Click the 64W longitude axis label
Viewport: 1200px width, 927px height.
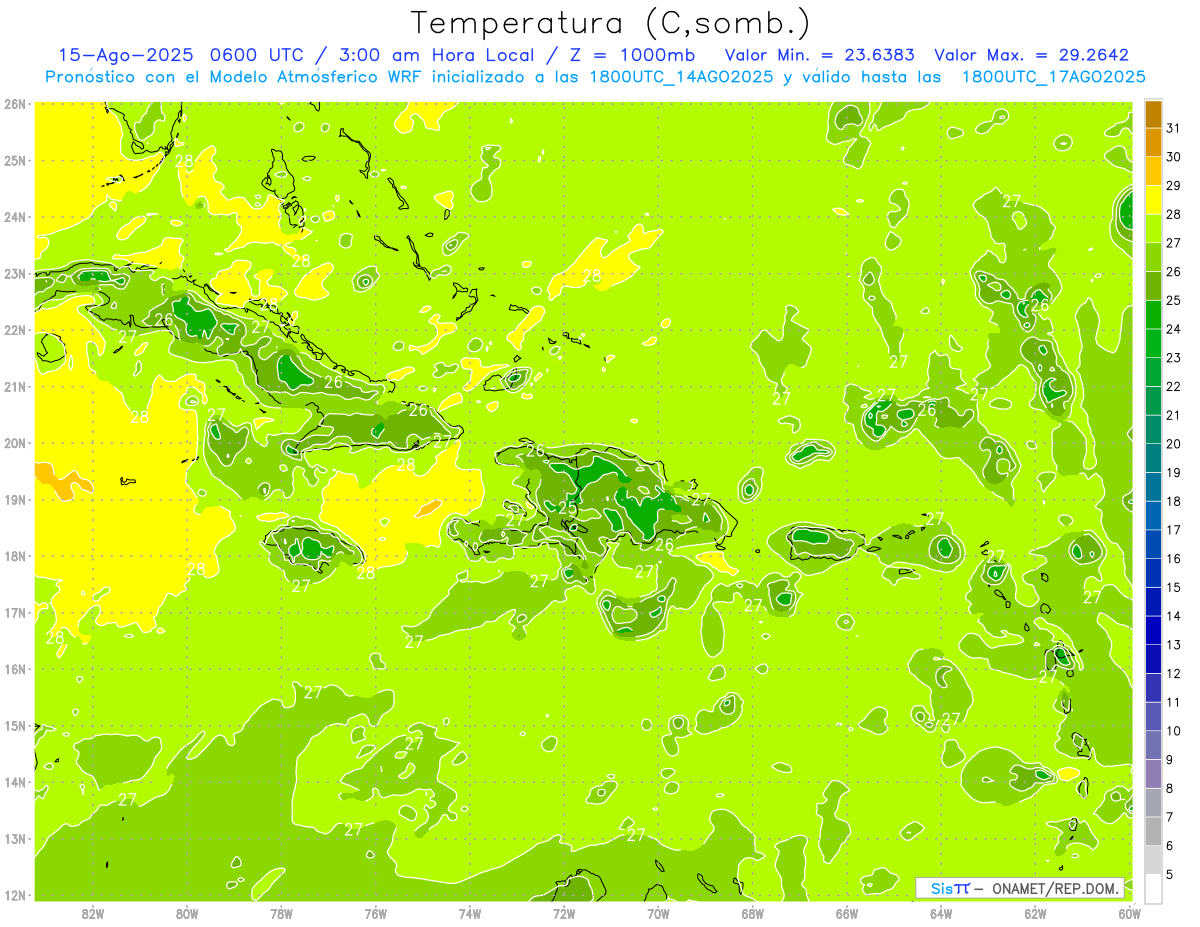[x=941, y=913]
